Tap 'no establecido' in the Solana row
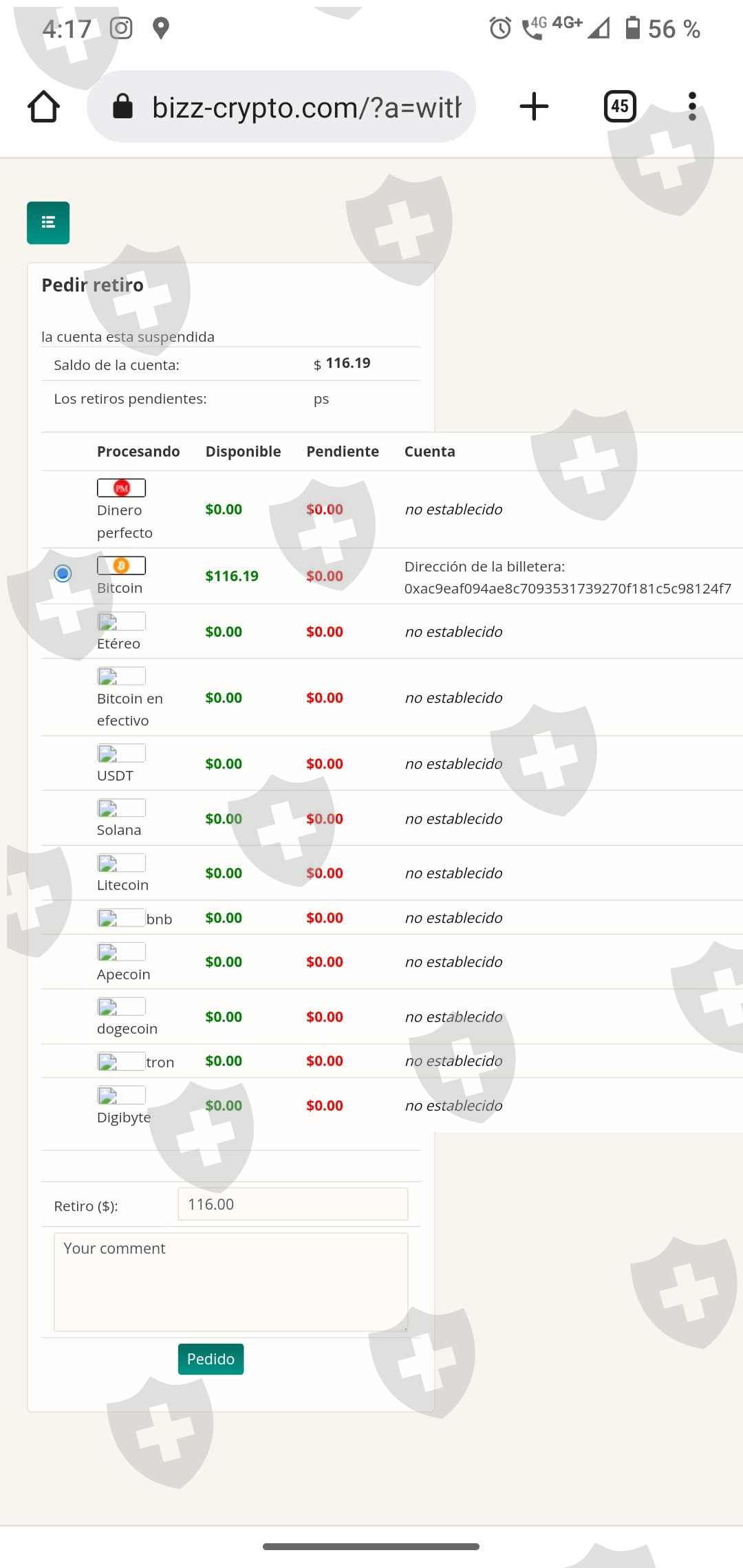 click(454, 818)
